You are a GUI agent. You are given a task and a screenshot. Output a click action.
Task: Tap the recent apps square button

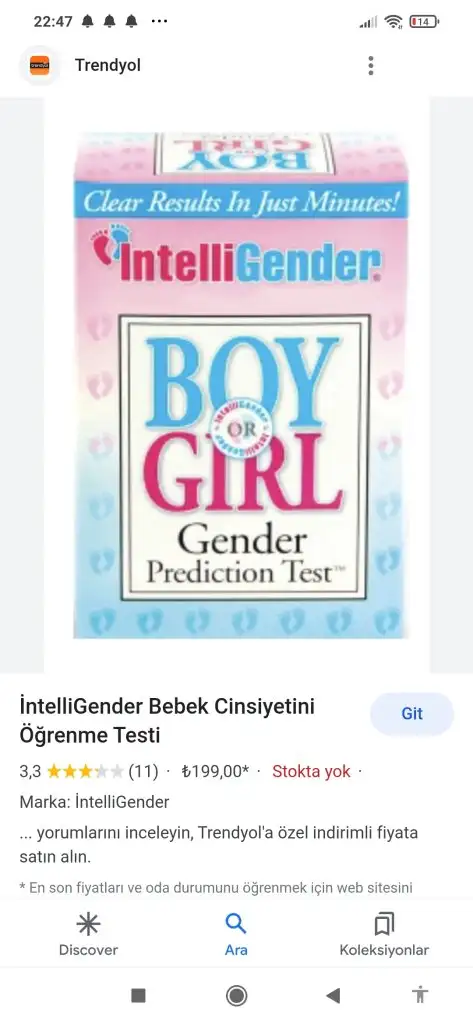coord(139,995)
